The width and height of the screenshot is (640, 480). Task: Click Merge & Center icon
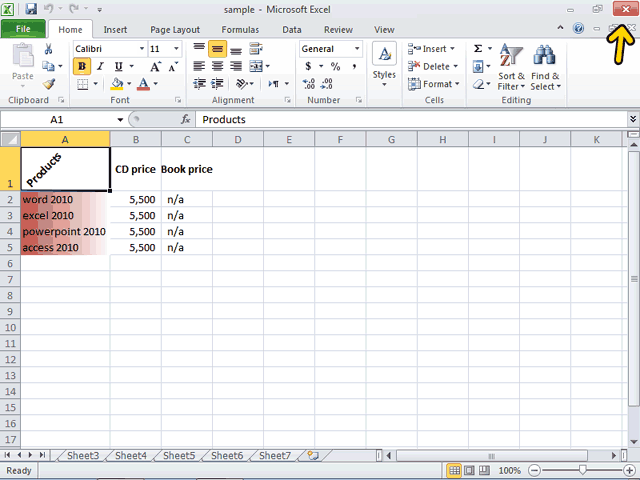coord(256,66)
